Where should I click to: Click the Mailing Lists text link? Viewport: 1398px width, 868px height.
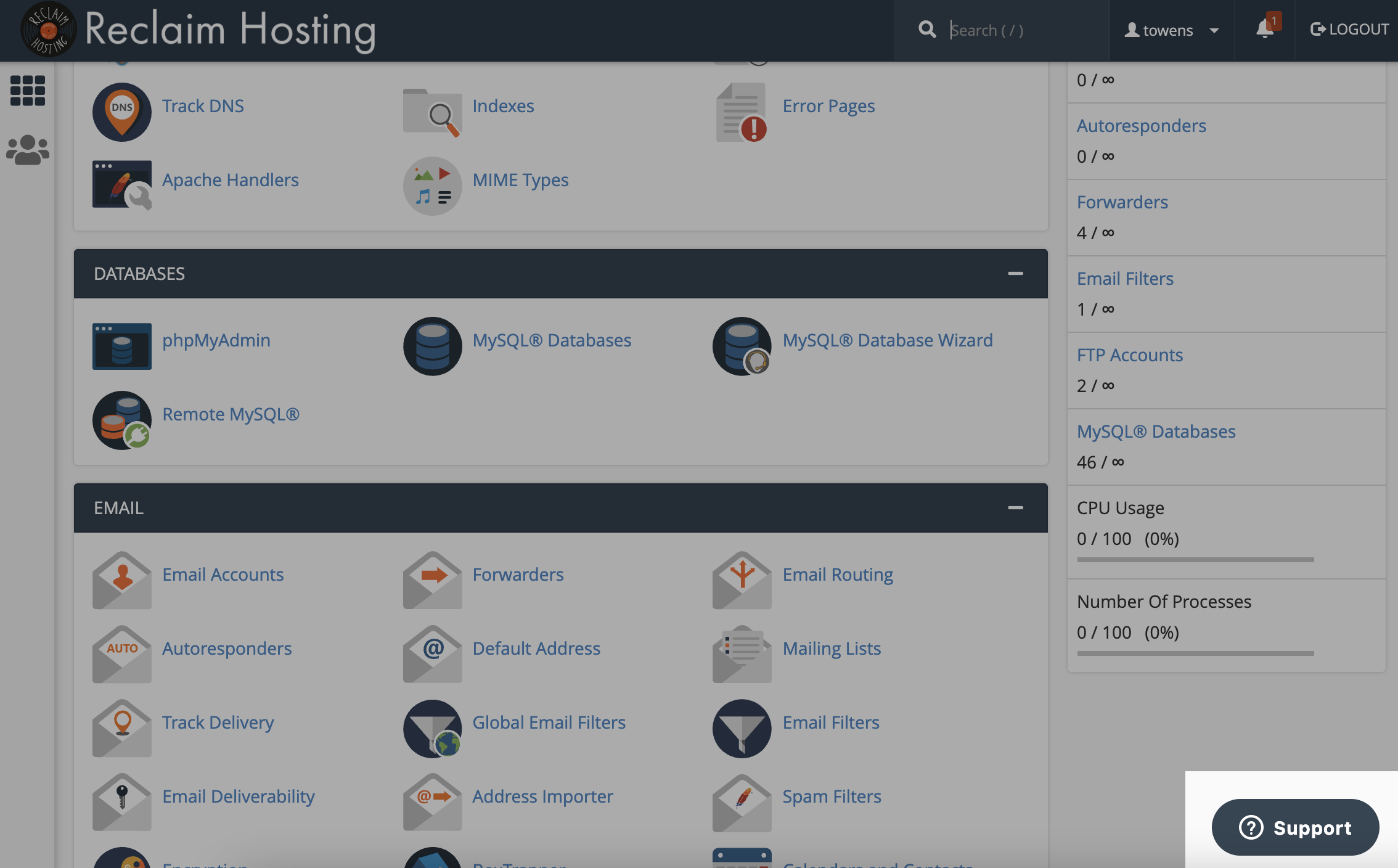[x=832, y=649]
